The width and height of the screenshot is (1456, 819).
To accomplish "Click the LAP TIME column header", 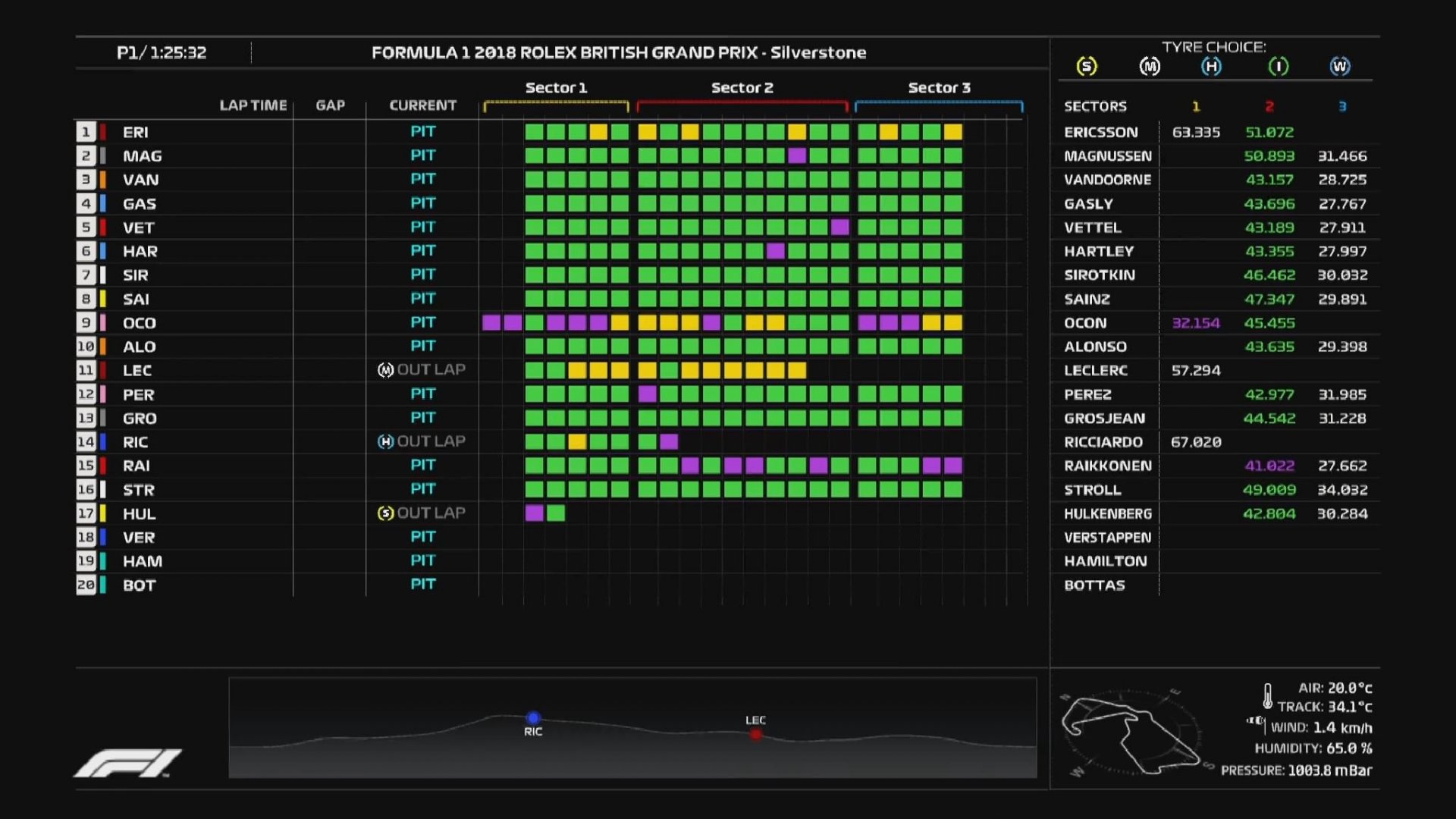I will click(253, 105).
